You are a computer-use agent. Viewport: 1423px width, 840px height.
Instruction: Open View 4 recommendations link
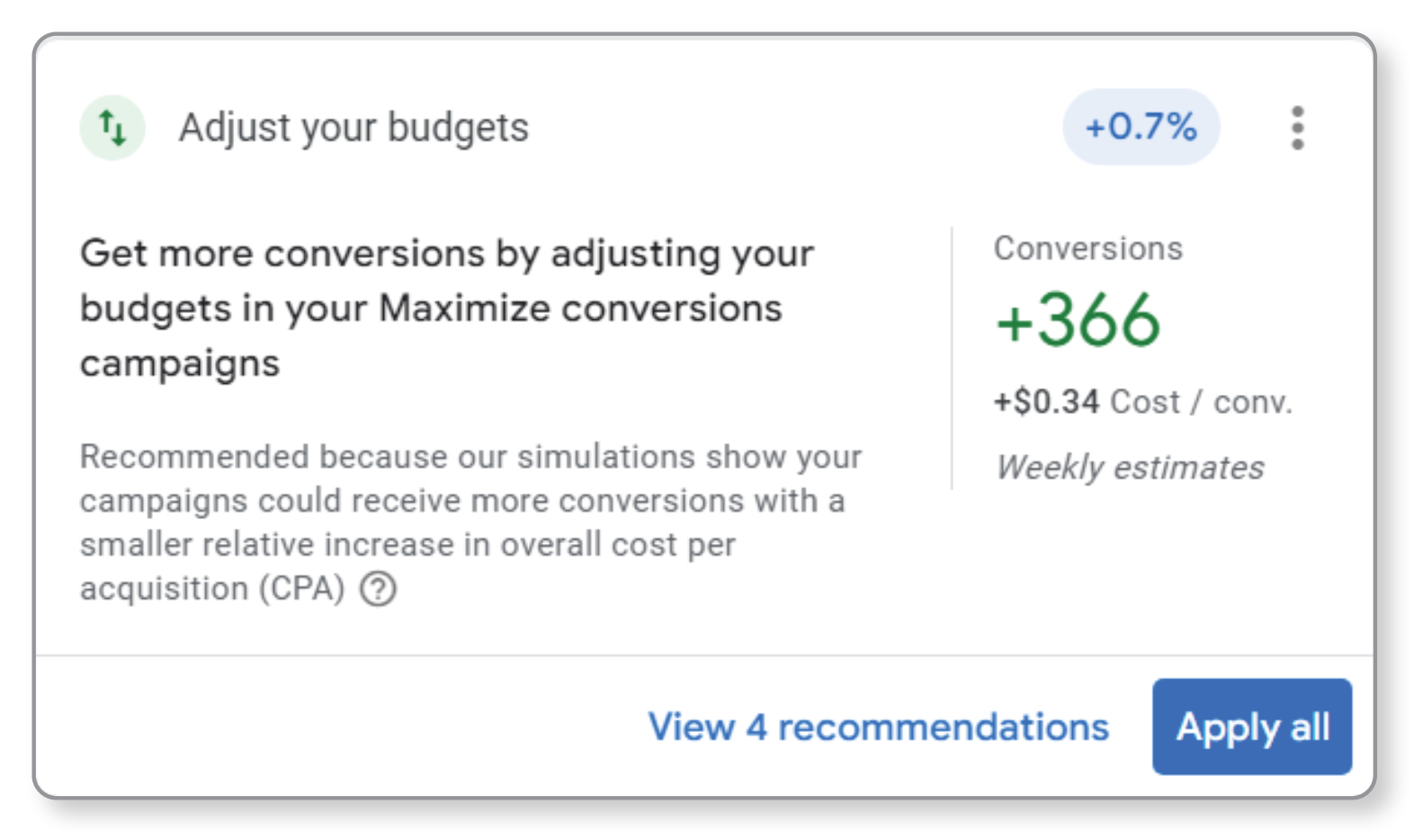[879, 727]
